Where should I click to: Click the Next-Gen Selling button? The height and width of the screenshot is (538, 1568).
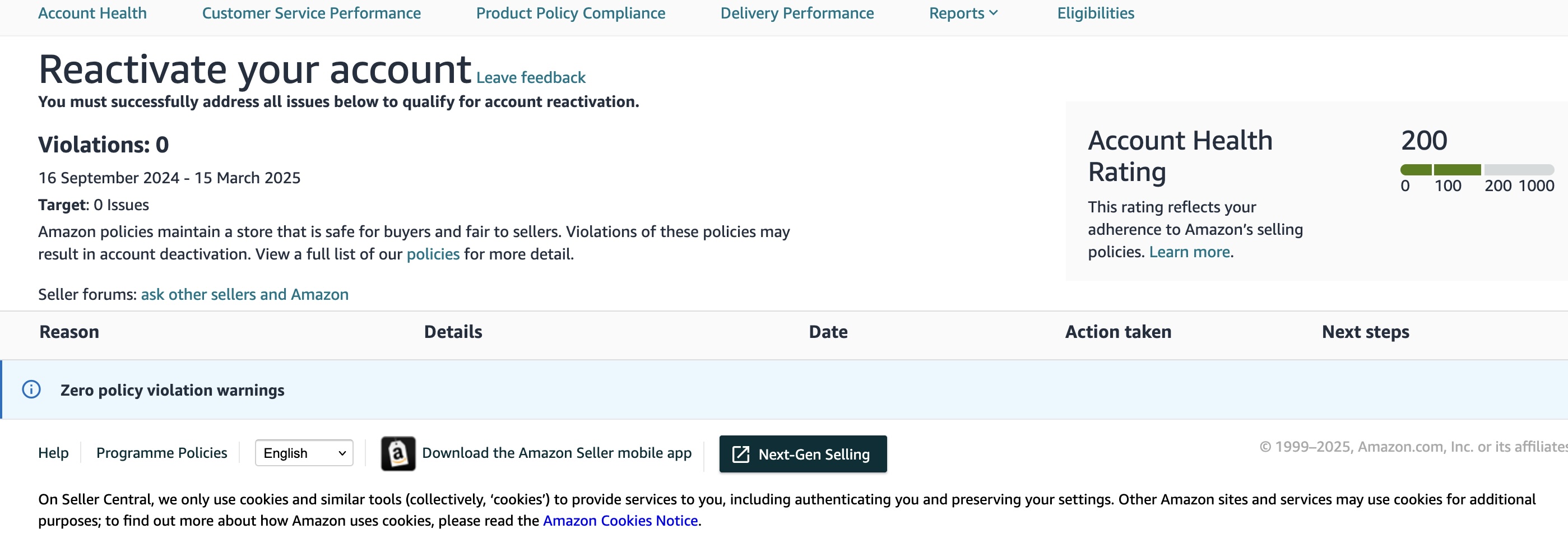pyautogui.click(x=803, y=454)
